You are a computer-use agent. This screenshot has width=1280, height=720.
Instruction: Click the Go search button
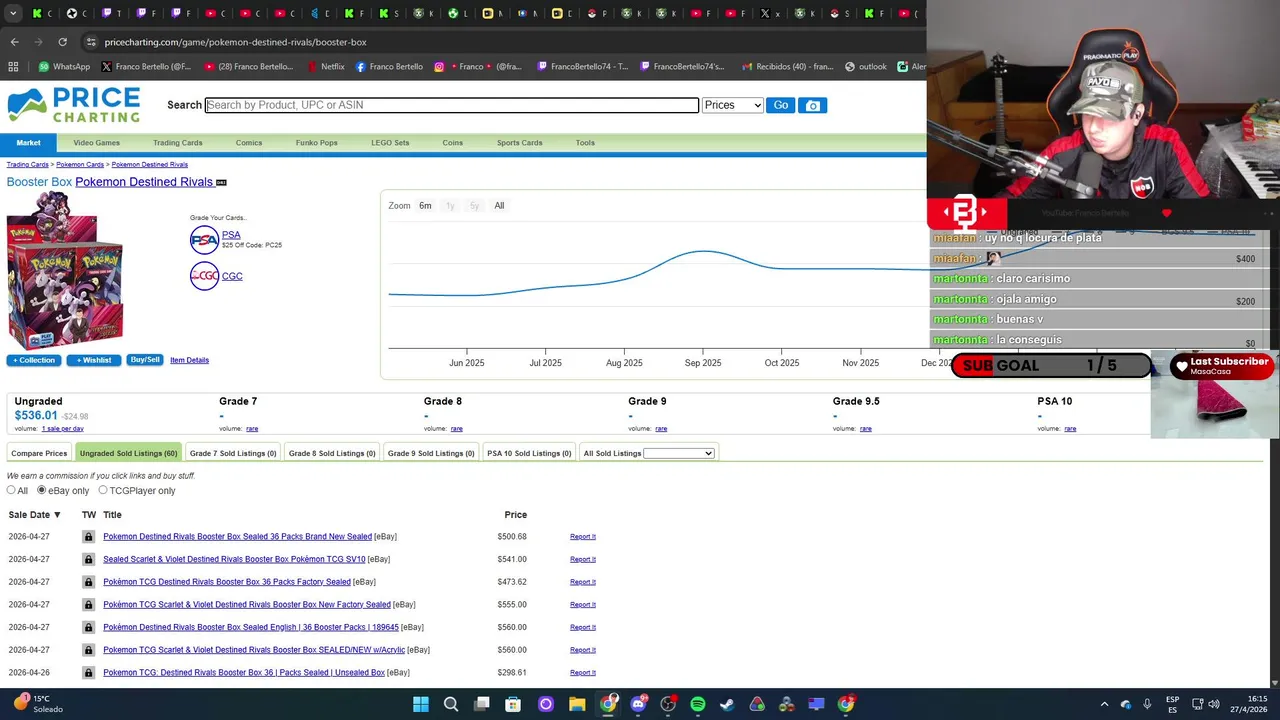[x=780, y=105]
